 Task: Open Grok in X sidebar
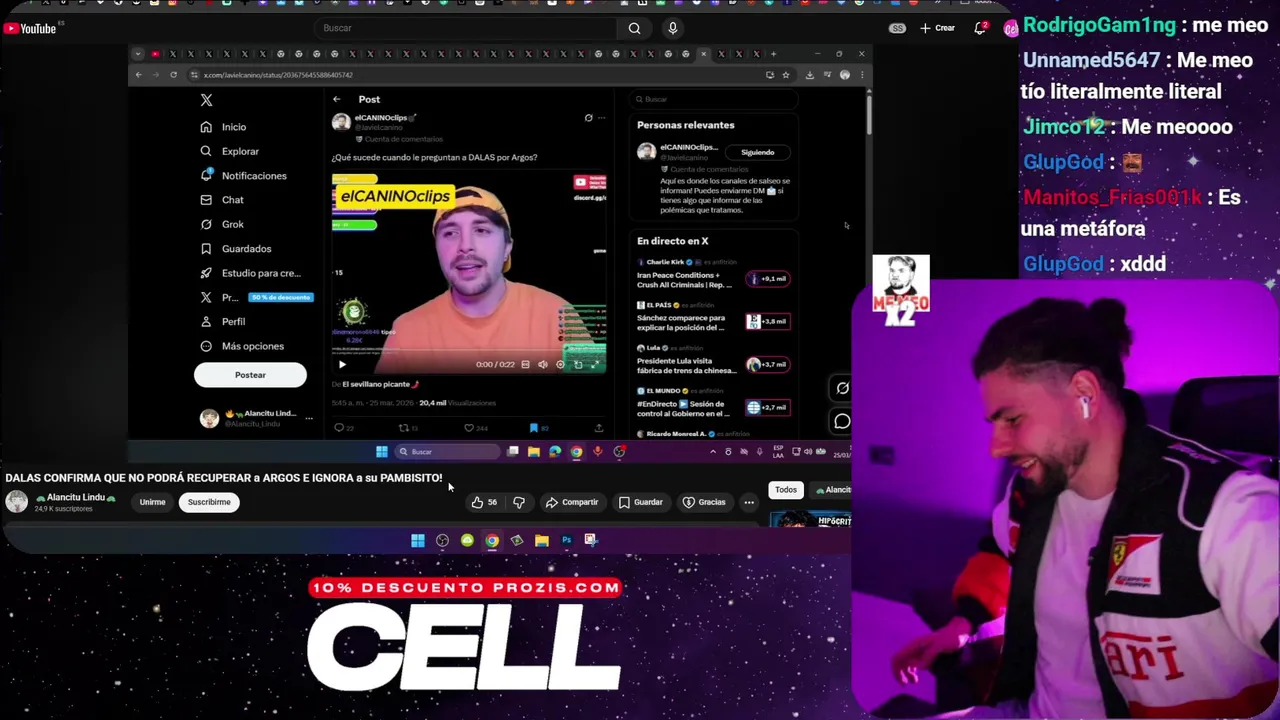pyautogui.click(x=221, y=224)
